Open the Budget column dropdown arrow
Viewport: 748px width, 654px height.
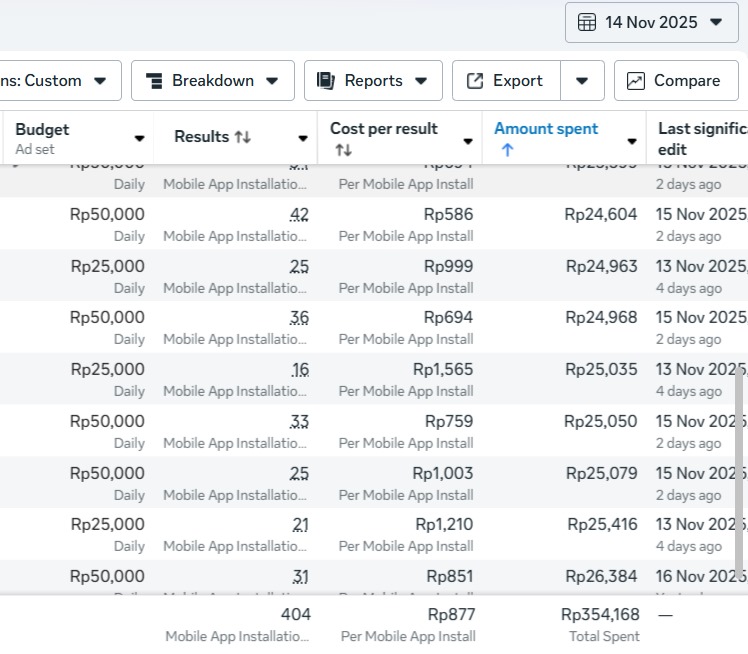pyautogui.click(x=139, y=139)
